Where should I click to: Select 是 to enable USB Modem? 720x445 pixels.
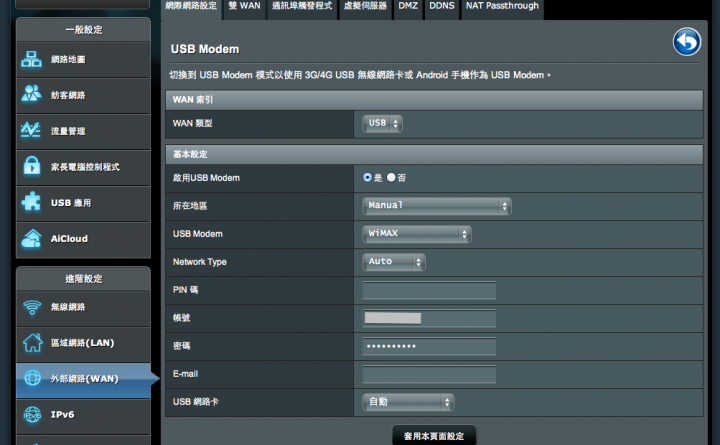(367, 177)
